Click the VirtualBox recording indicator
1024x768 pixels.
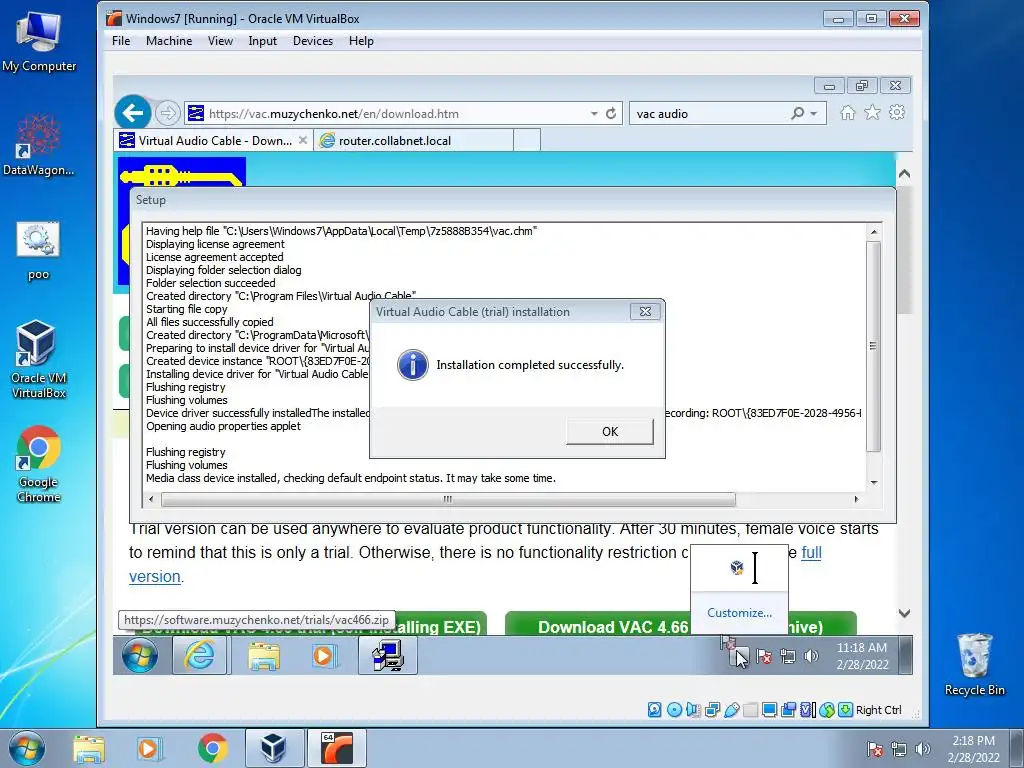[x=788, y=710]
